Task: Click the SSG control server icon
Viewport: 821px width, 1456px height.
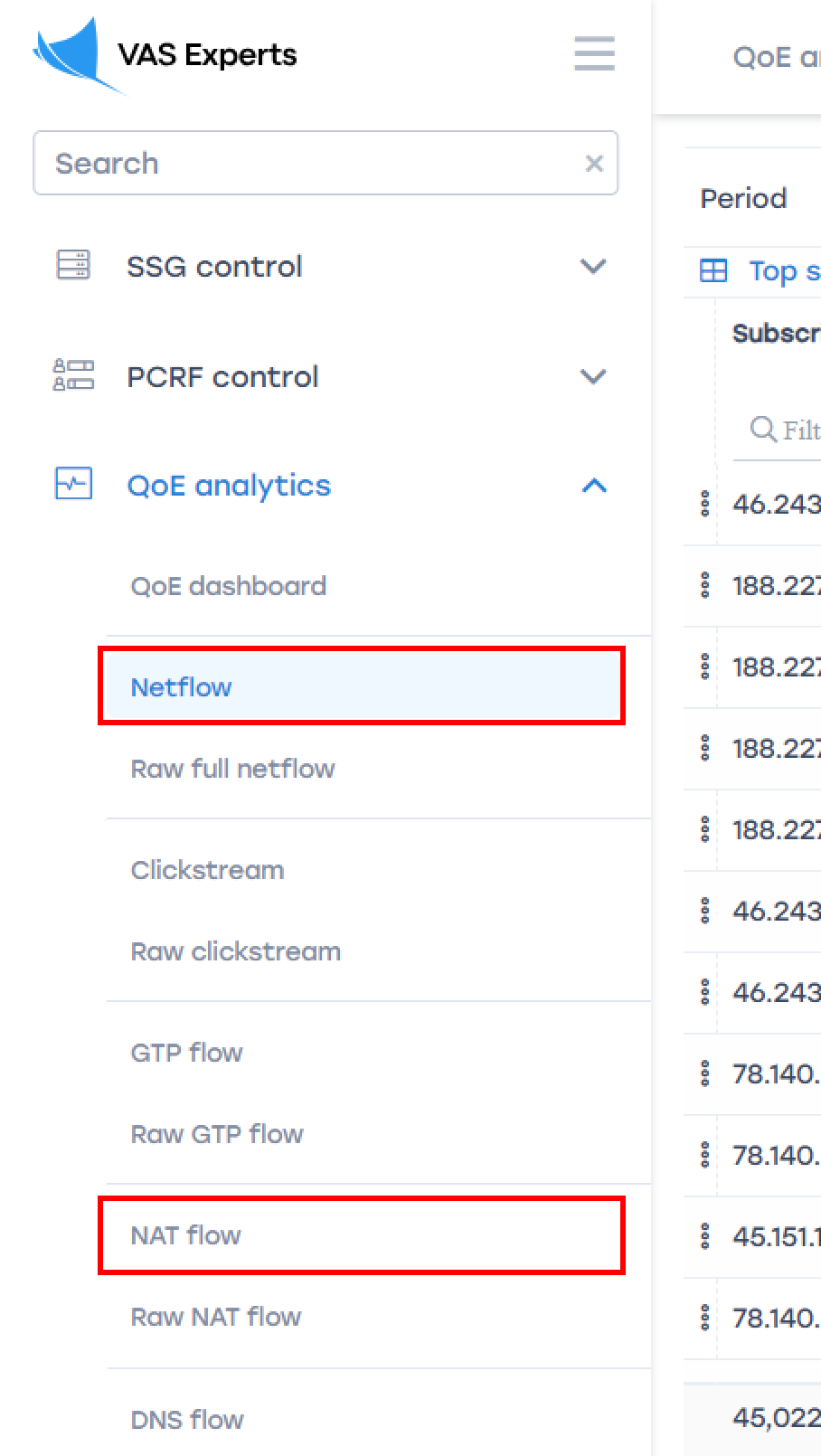Action: pos(73,266)
